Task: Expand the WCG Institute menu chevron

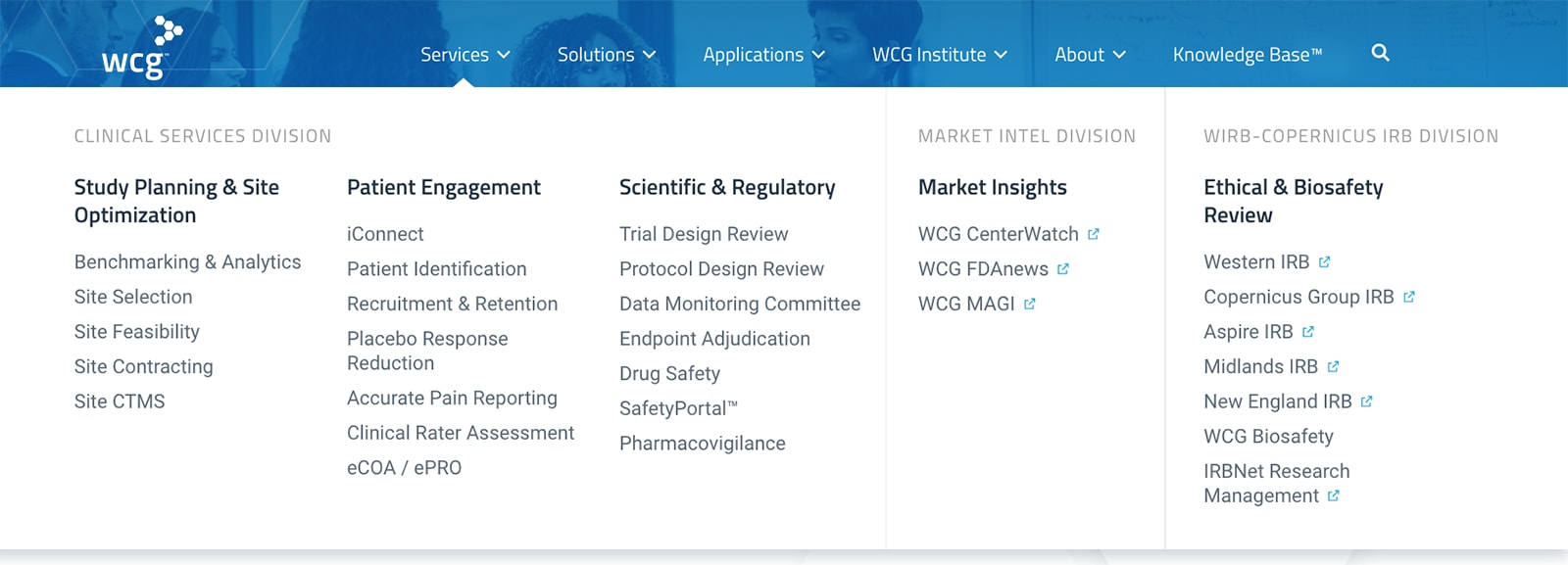Action: point(1001,55)
